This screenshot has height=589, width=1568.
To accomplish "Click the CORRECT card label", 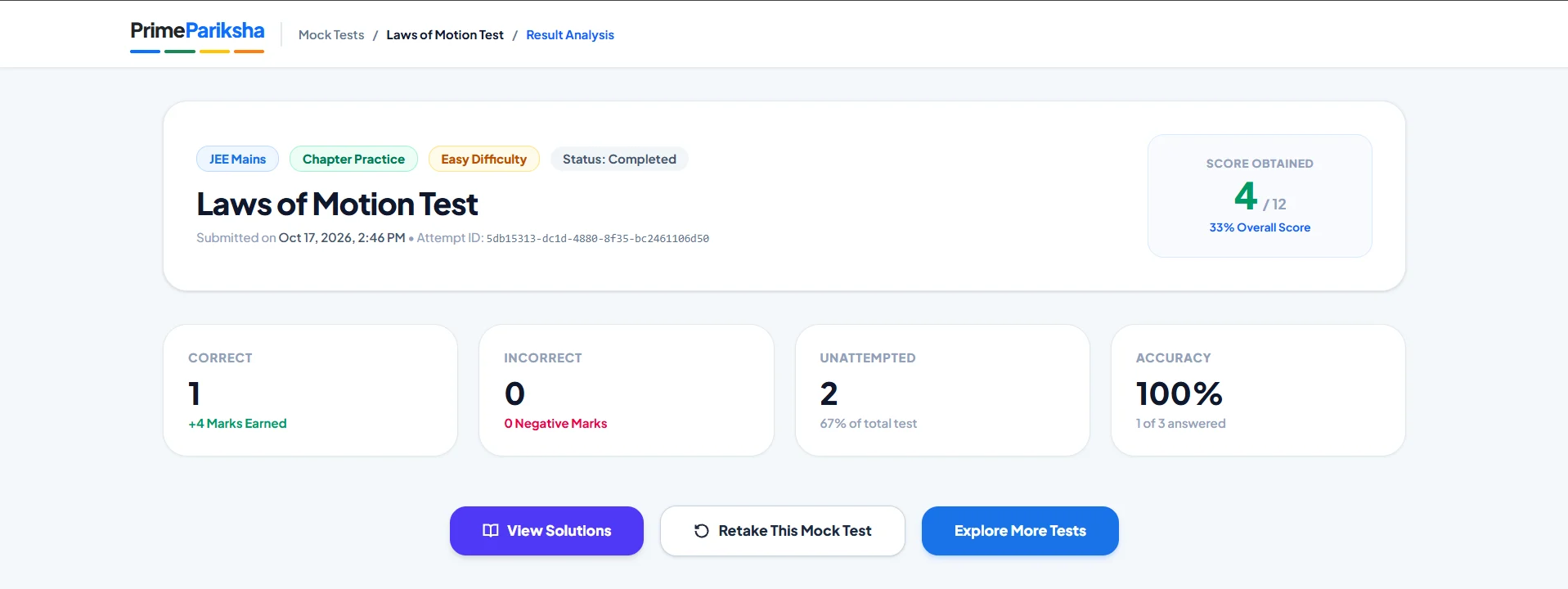I will click(220, 358).
